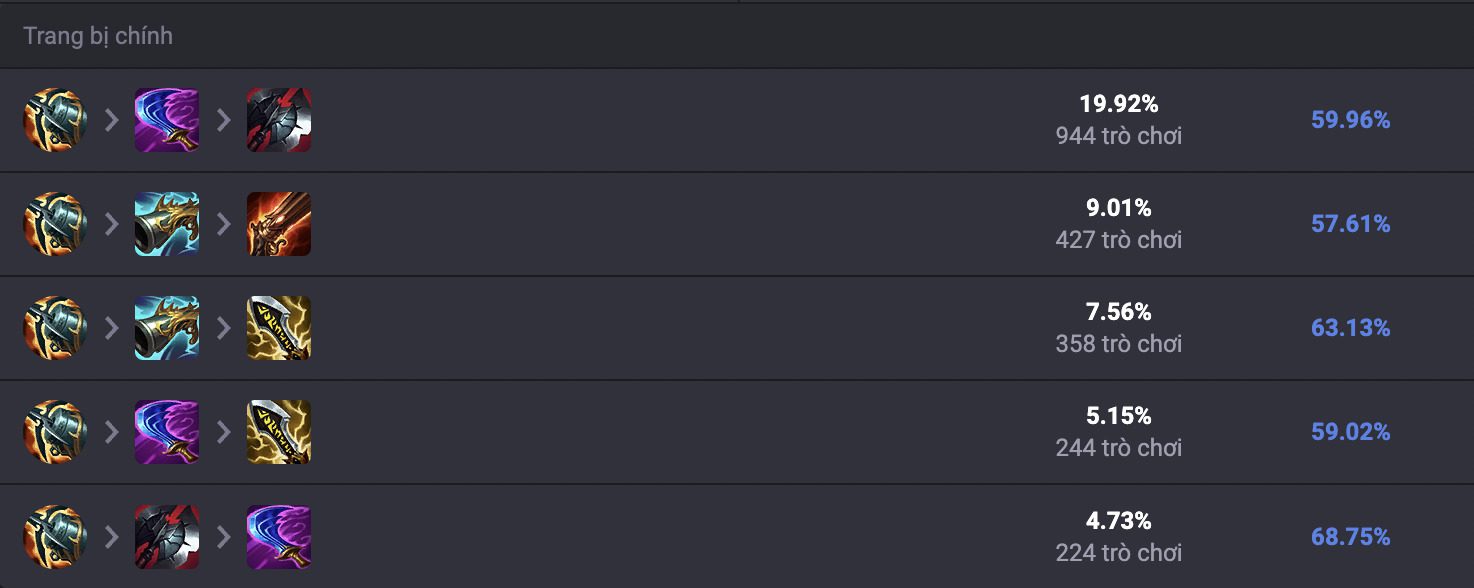Click the cyan cannon item in the 9.01% row
The image size is (1474, 588).
pyautogui.click(x=167, y=224)
